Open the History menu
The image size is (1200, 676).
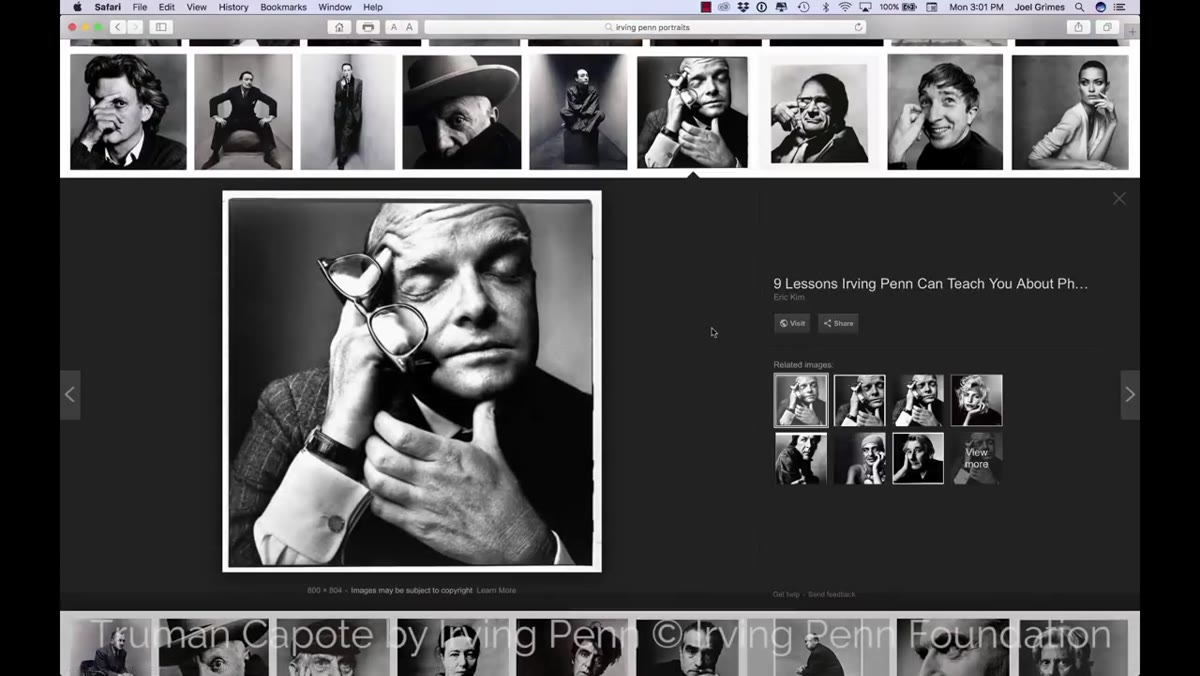pyautogui.click(x=233, y=7)
